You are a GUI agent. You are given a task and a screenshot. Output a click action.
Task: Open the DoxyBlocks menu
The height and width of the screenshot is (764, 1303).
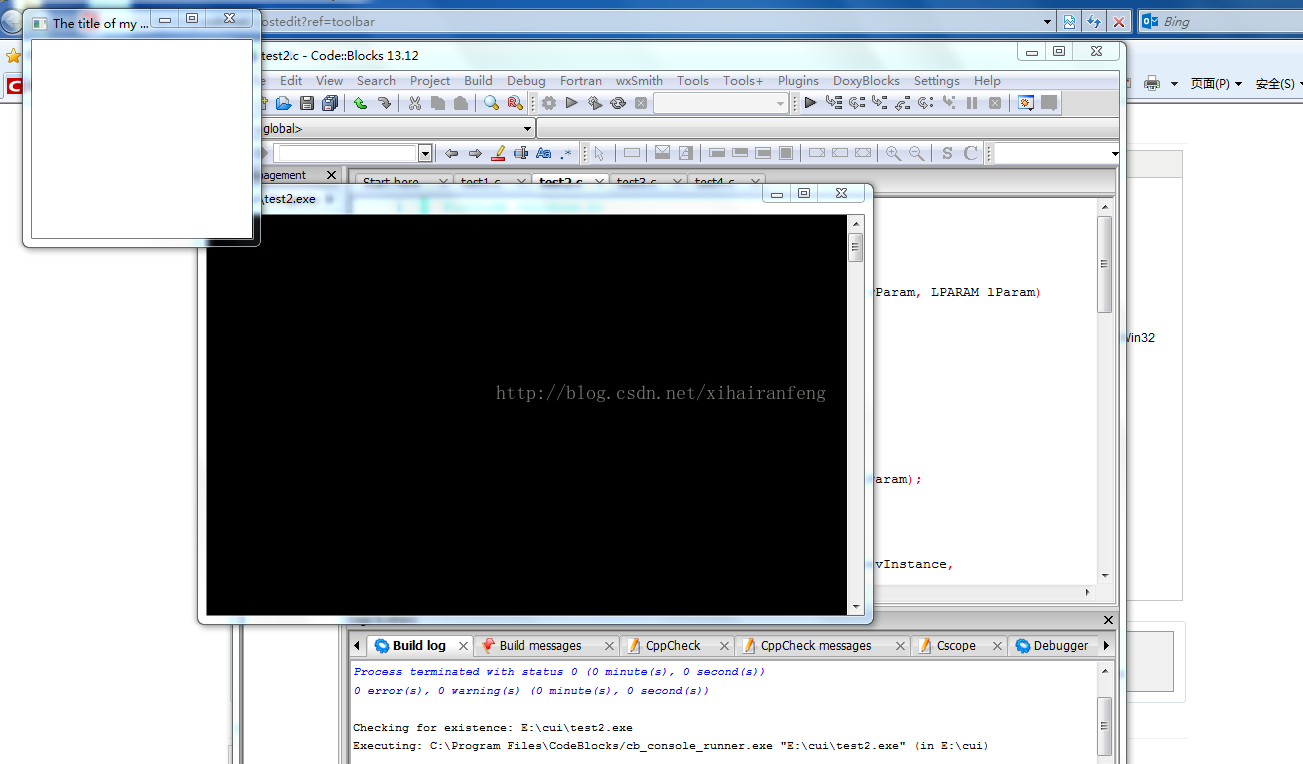click(x=866, y=81)
